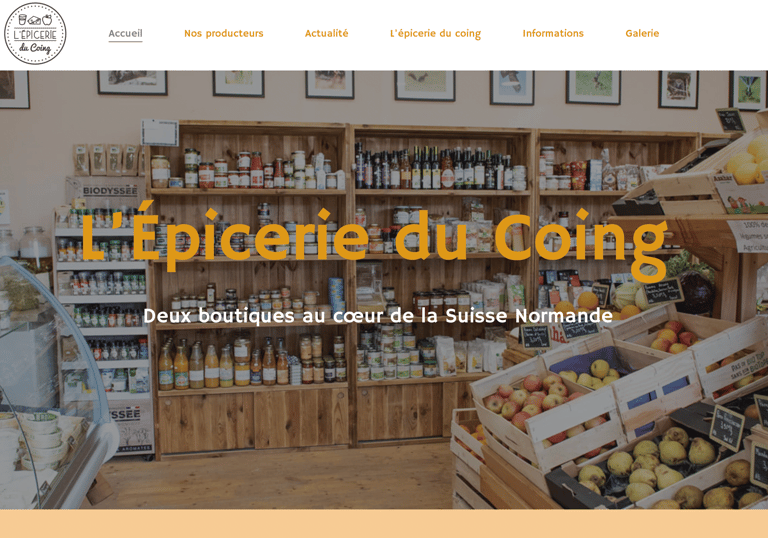Click the L'Épicerie du Coing round logo
Screen dimensions: 768x538
click(35, 34)
